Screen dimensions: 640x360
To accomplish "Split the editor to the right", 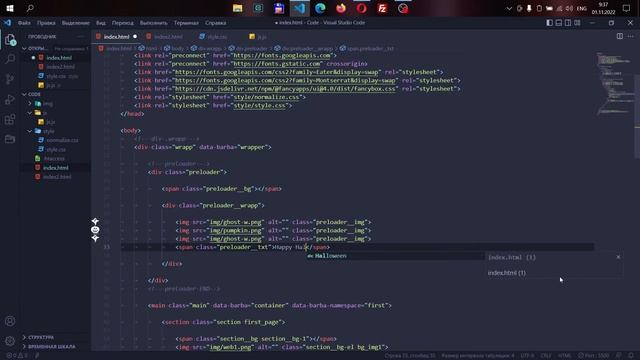I will pyautogui.click(x=620, y=36).
